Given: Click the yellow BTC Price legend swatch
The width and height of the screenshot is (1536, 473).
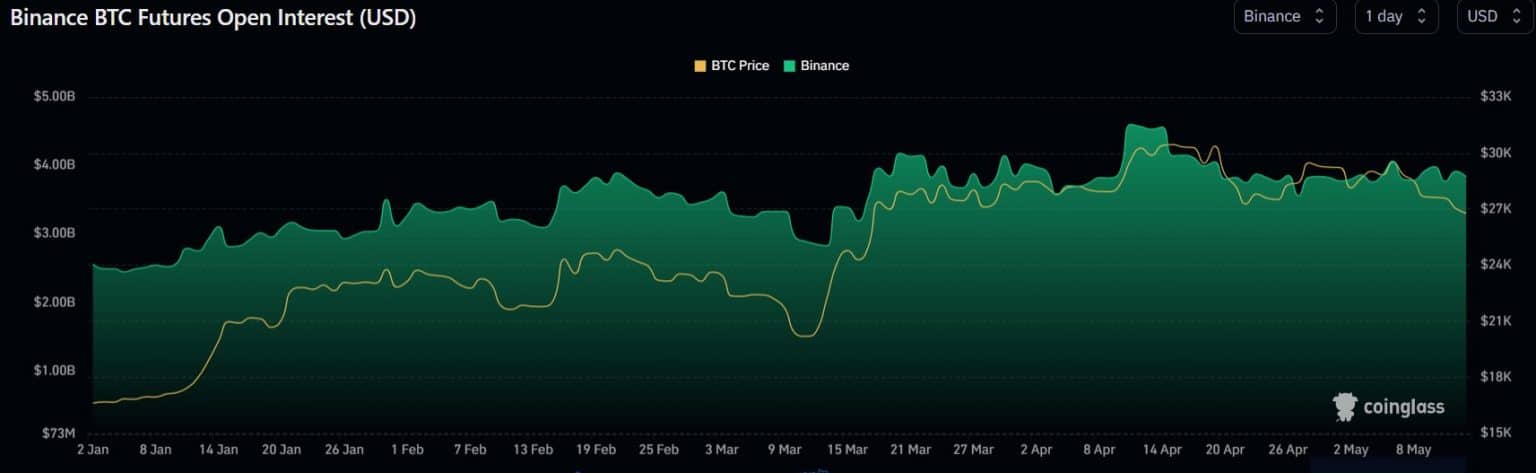Looking at the screenshot, I should point(700,65).
